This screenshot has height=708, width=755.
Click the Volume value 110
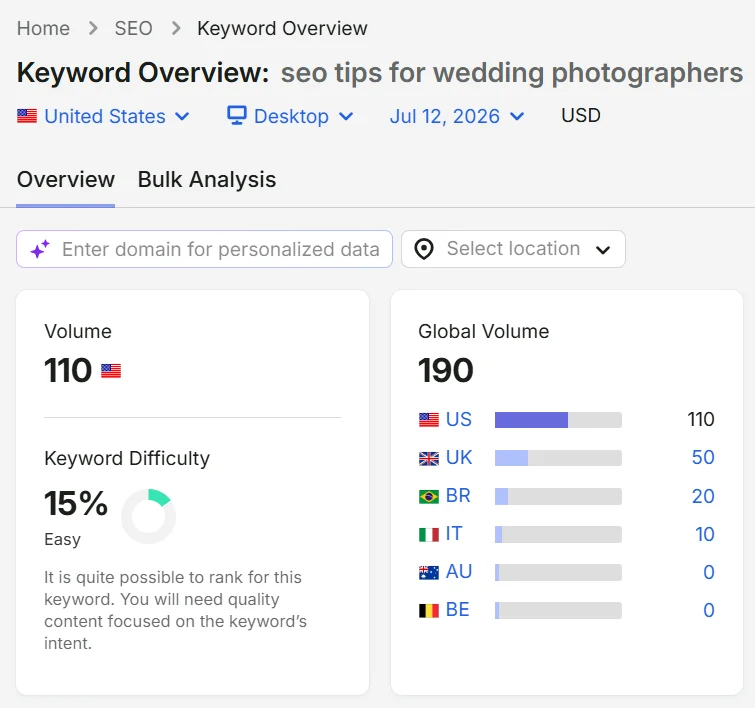point(68,370)
